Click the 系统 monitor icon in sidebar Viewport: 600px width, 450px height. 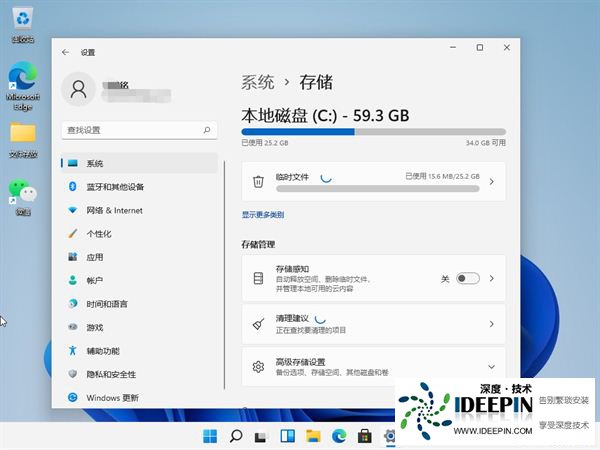pos(73,163)
